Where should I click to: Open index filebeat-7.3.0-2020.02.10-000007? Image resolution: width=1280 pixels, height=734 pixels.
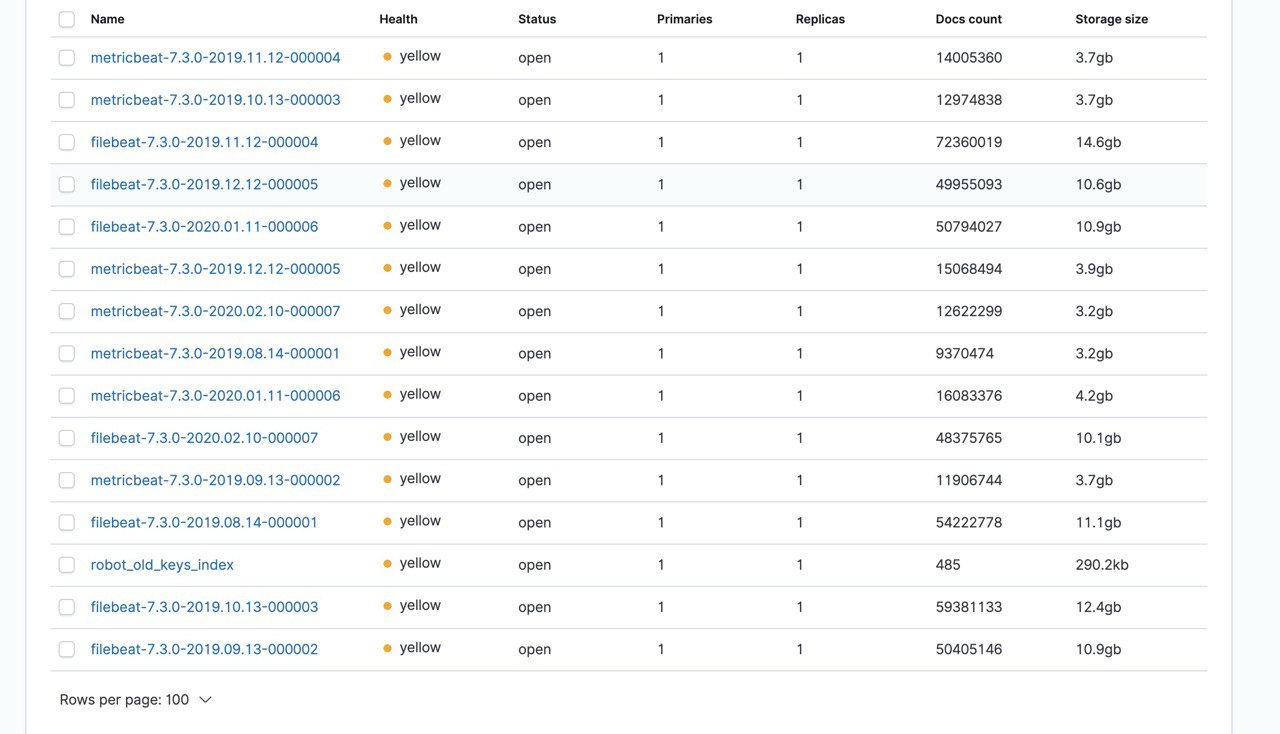point(204,438)
